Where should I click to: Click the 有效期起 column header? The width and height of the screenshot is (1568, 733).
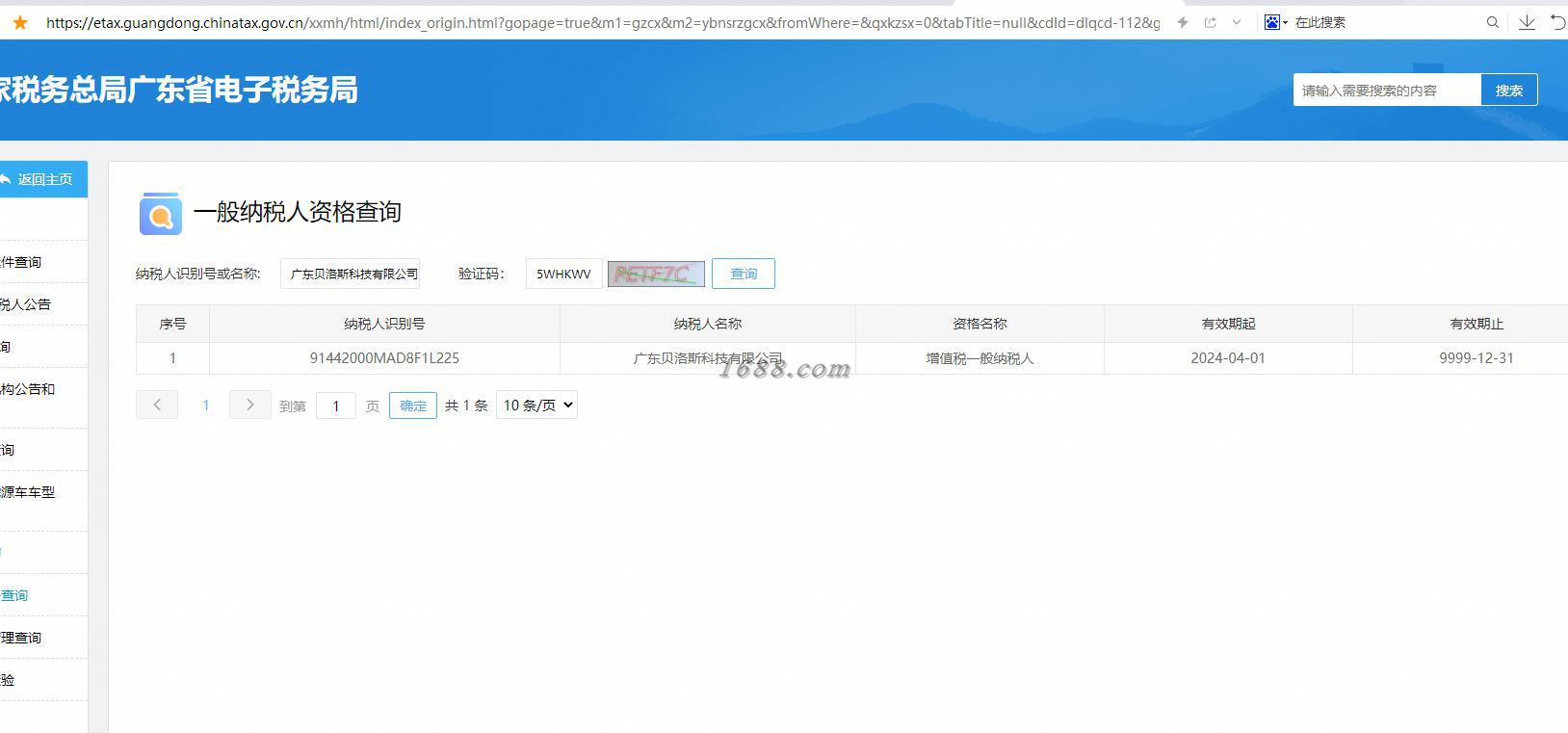click(1228, 324)
